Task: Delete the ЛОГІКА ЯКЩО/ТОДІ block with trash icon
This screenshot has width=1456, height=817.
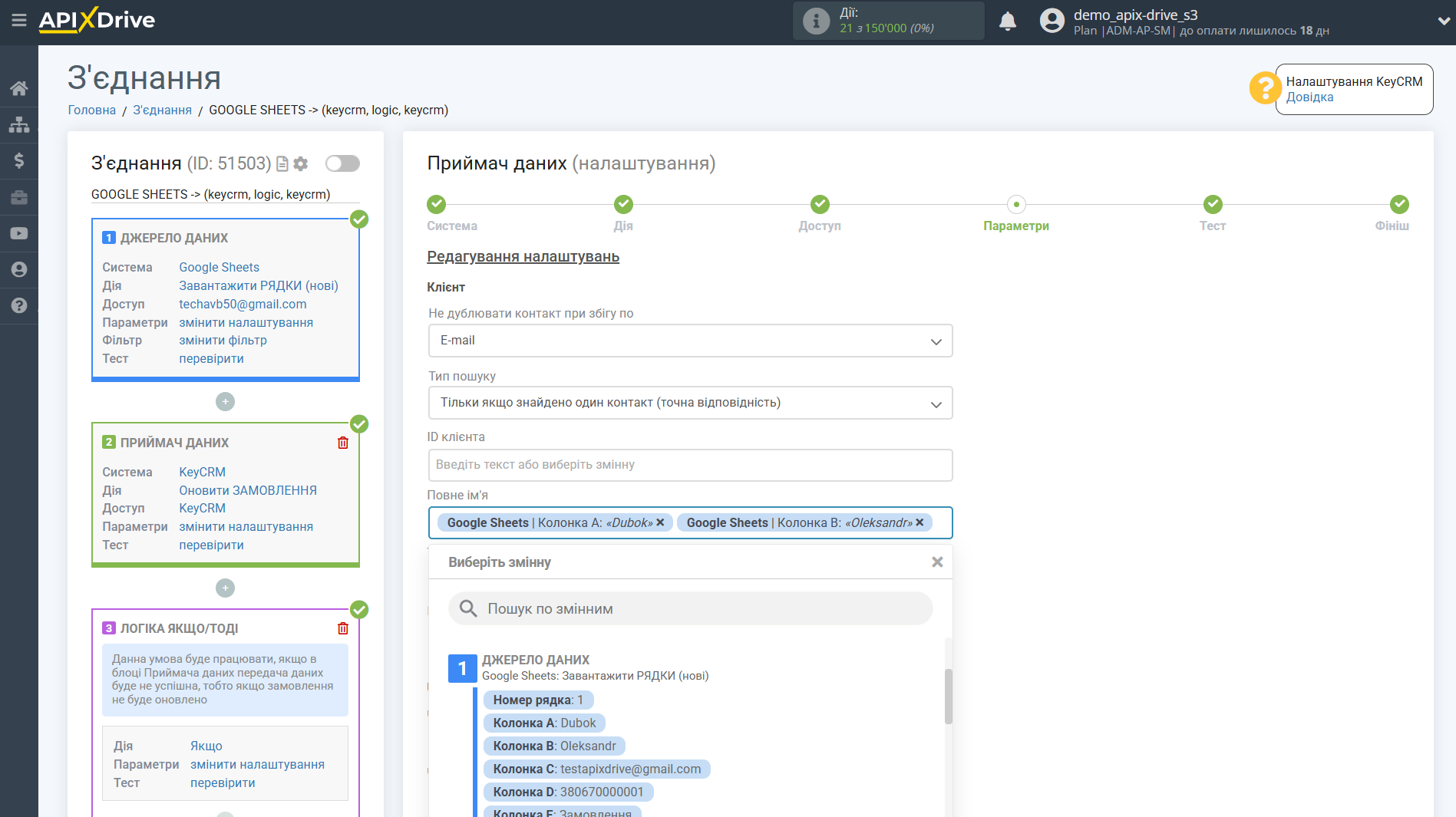Action: pyautogui.click(x=343, y=628)
